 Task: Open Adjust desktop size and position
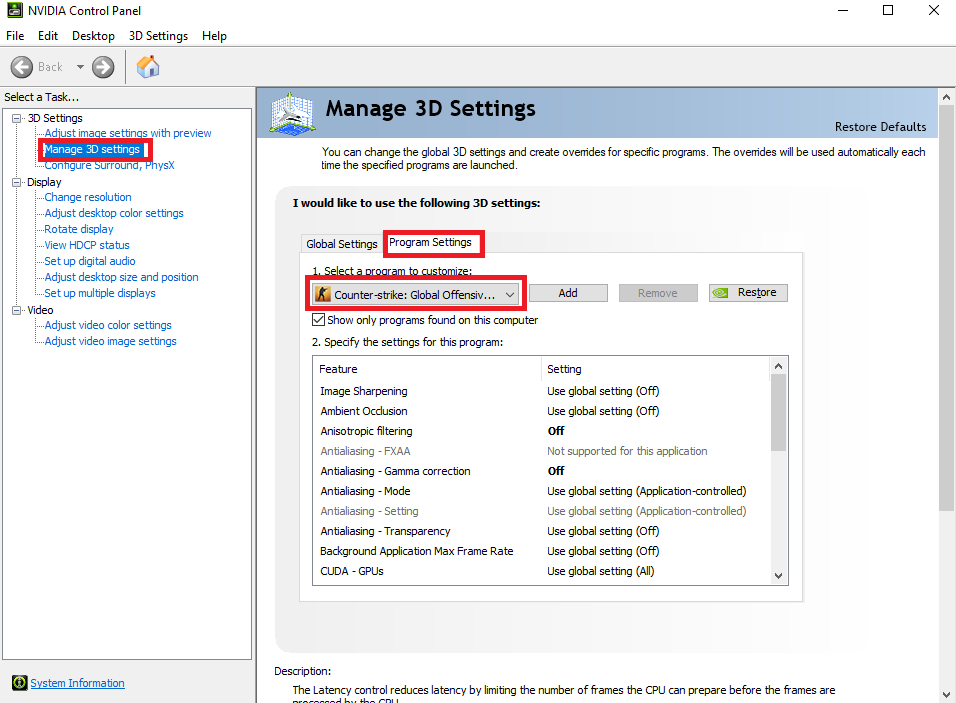(x=121, y=277)
